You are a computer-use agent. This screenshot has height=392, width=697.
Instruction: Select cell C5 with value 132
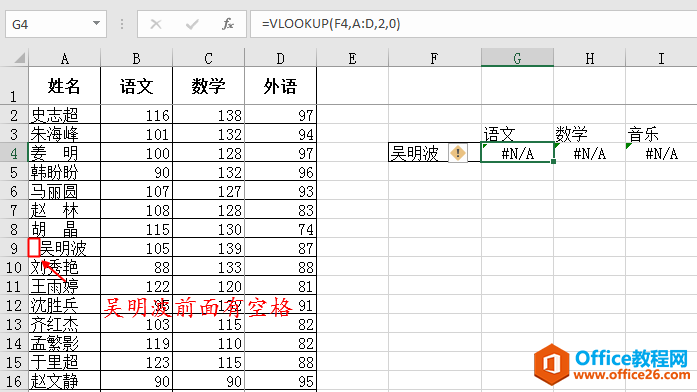pyautogui.click(x=208, y=172)
